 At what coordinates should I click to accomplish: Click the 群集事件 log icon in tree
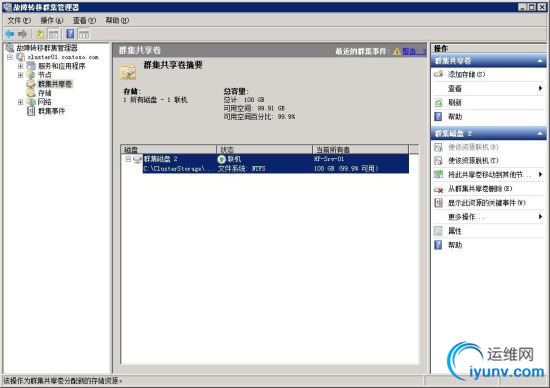31,111
